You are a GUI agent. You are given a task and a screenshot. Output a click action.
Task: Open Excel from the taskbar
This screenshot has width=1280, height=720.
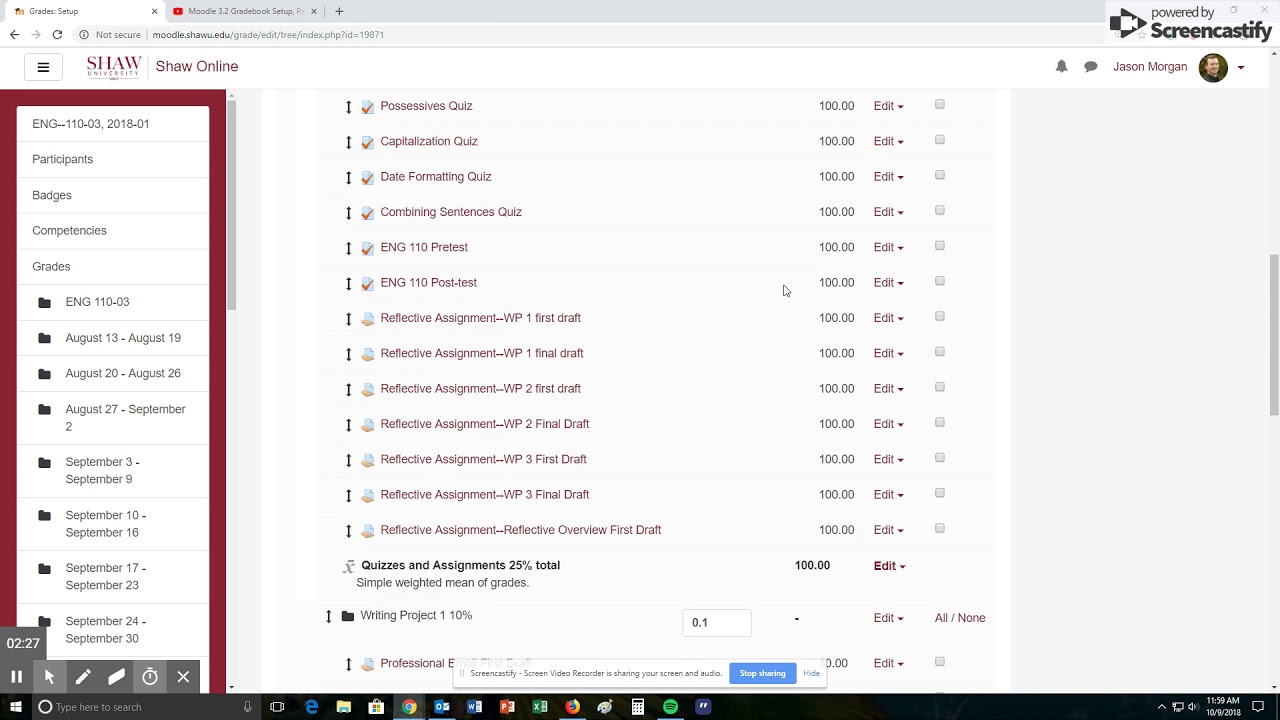pyautogui.click(x=540, y=707)
